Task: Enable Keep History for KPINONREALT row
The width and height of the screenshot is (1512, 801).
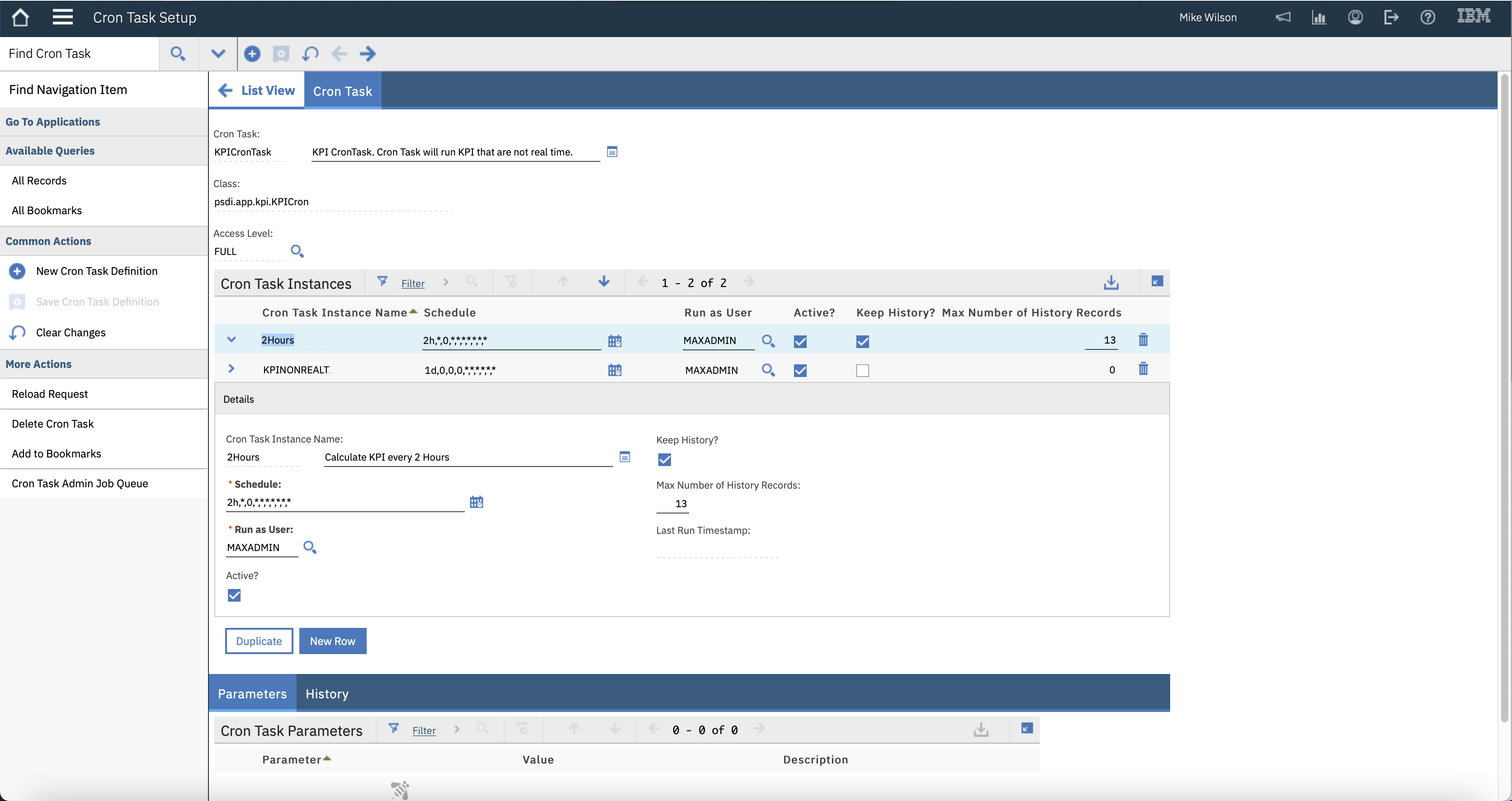Action: 862,370
